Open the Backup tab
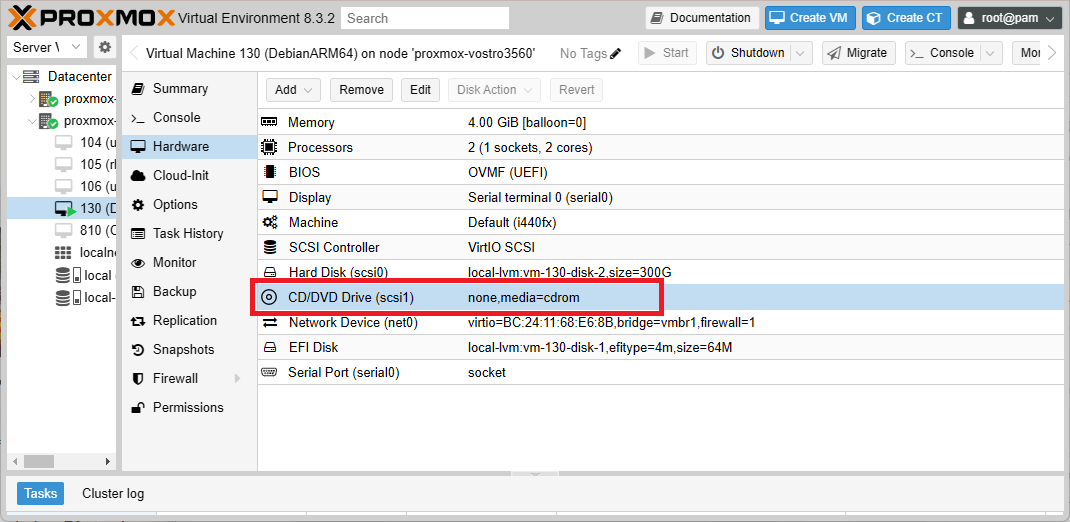 (189, 291)
